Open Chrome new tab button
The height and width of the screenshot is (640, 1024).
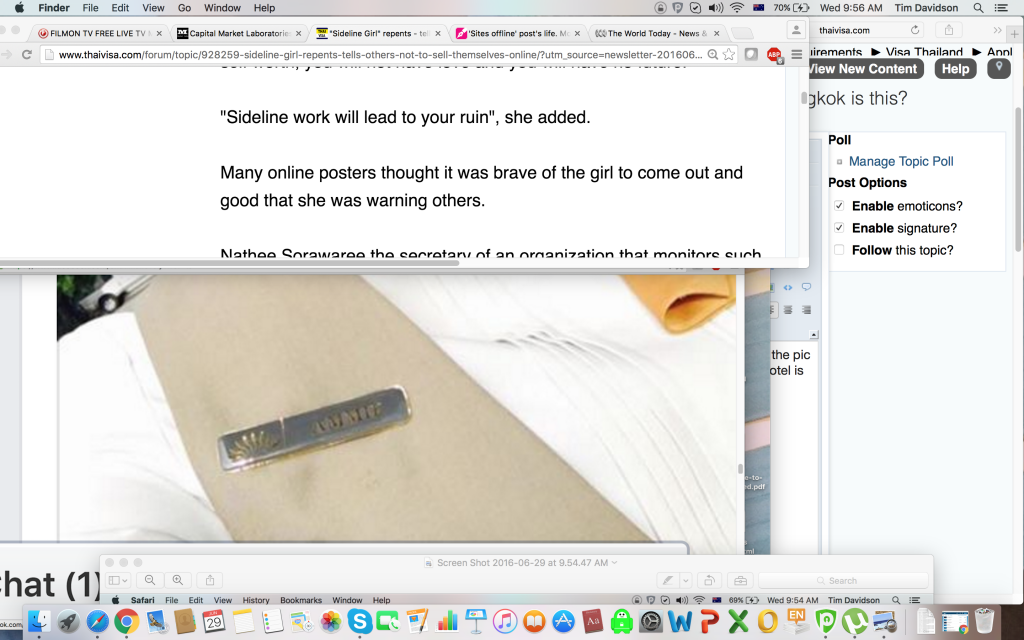click(741, 33)
